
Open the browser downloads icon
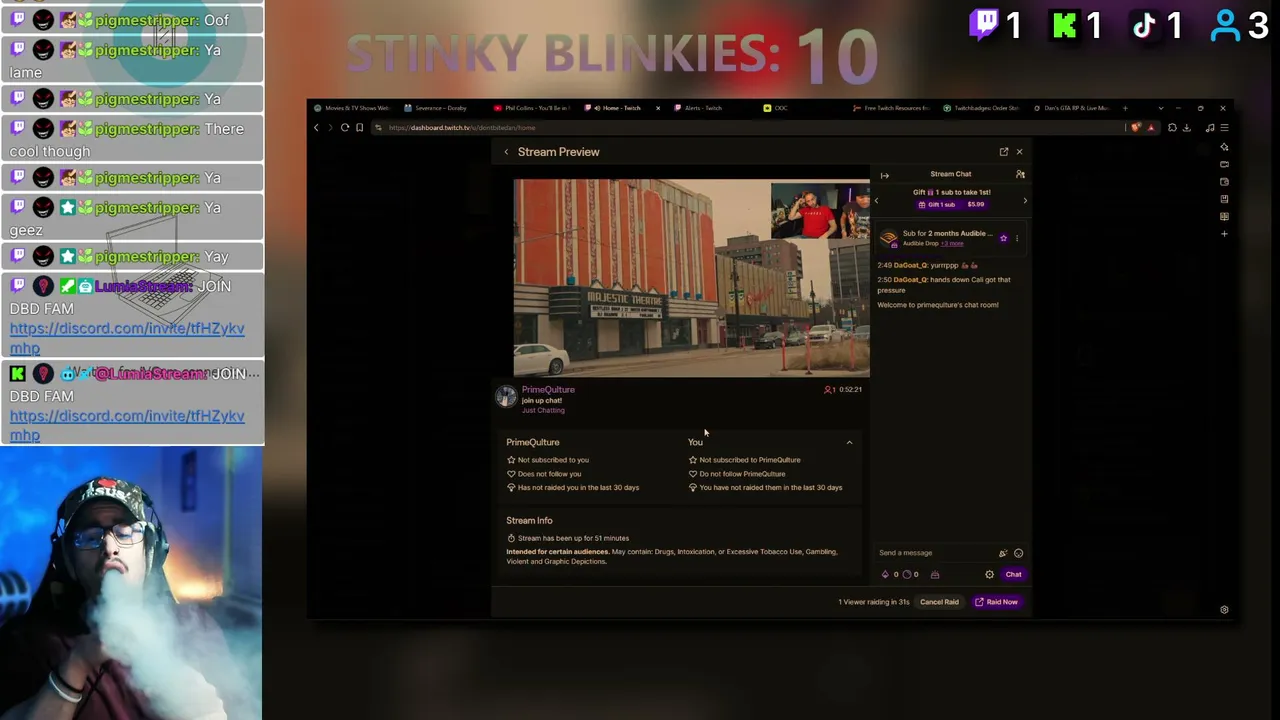tap(1187, 128)
